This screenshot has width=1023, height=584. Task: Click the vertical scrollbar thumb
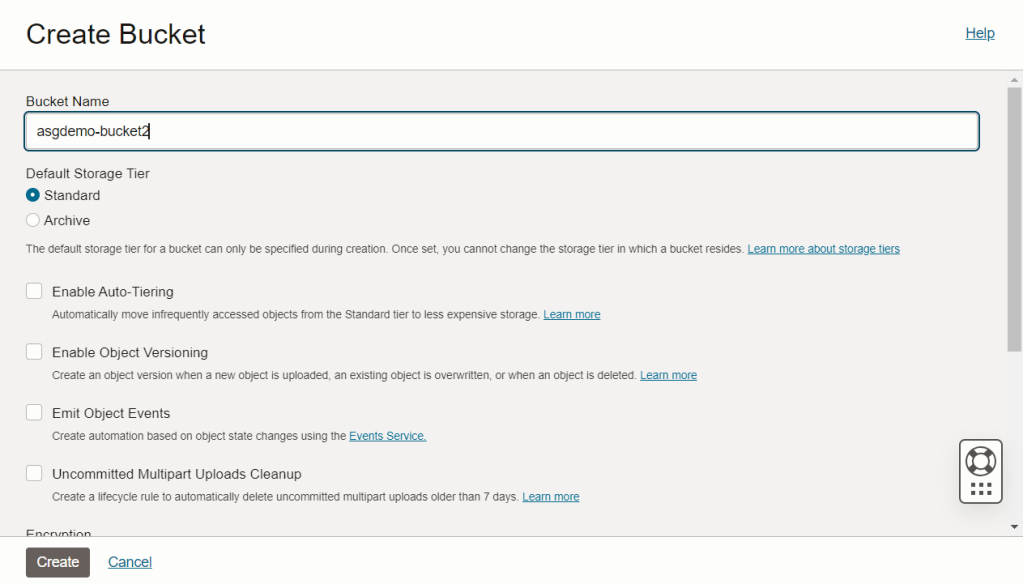point(1015,218)
